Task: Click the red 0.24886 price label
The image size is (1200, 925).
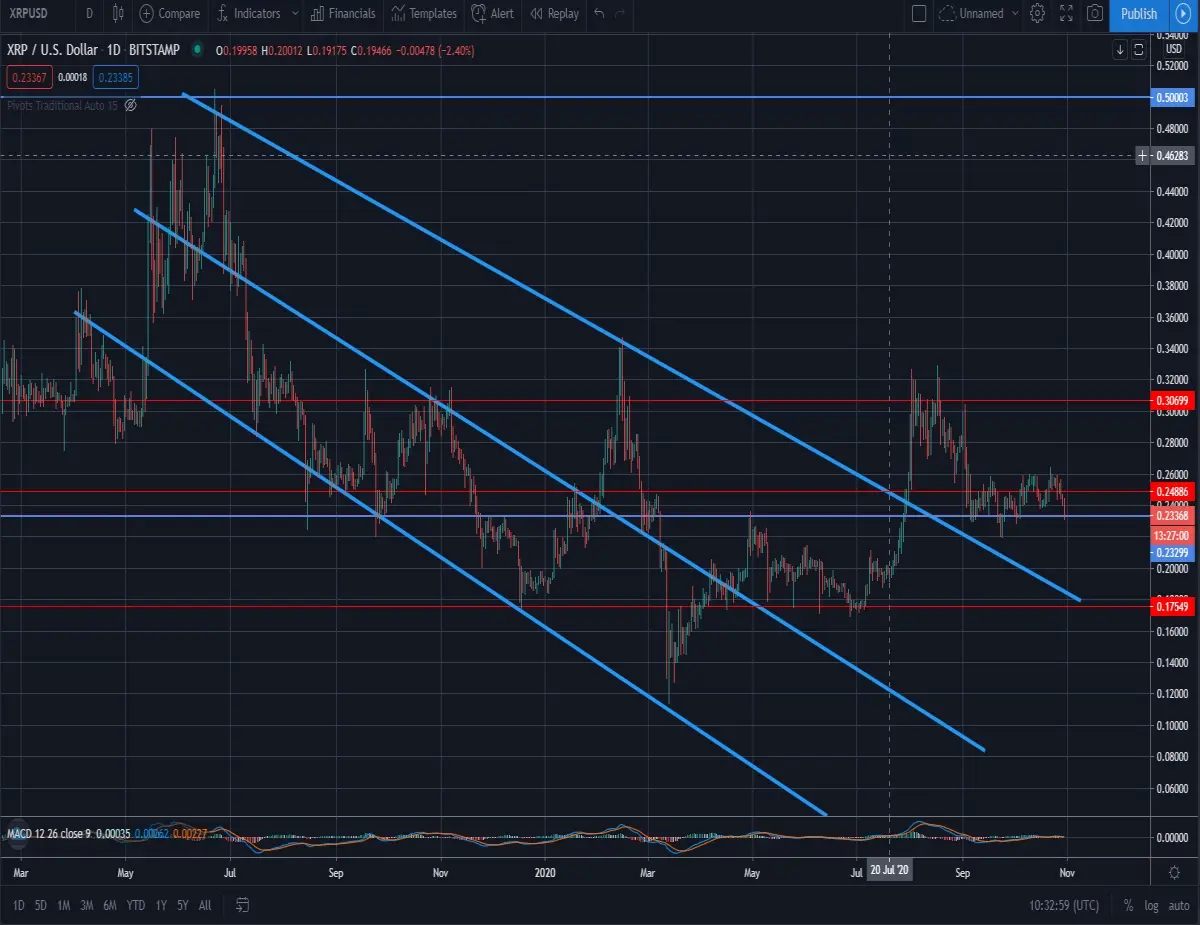Action: 1173,492
